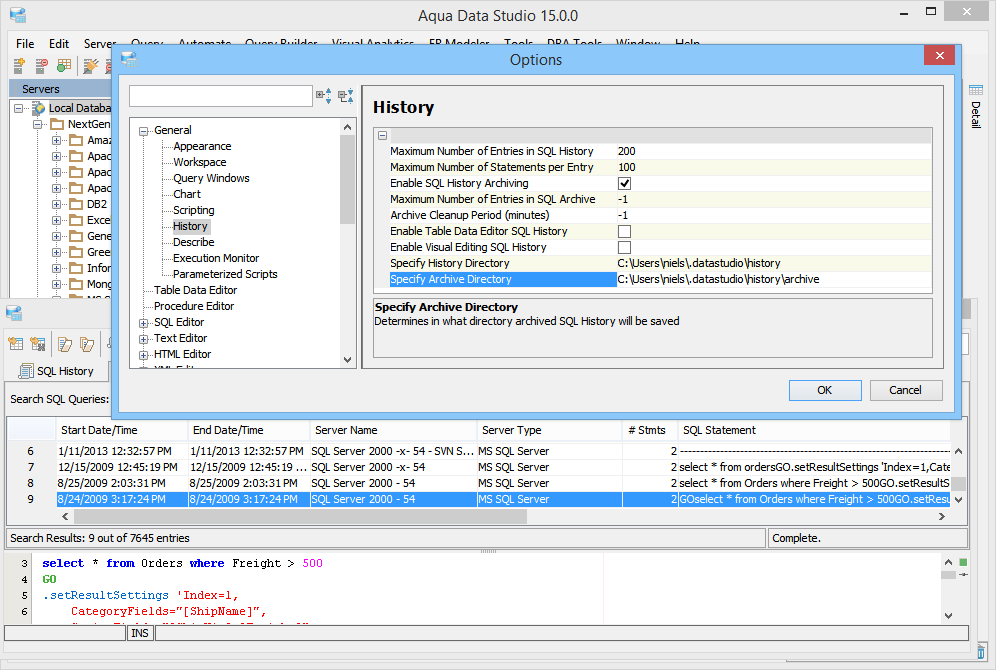This screenshot has height=670, width=996.
Task: Click first table icon in SQL History toolbar
Action: tap(16, 344)
